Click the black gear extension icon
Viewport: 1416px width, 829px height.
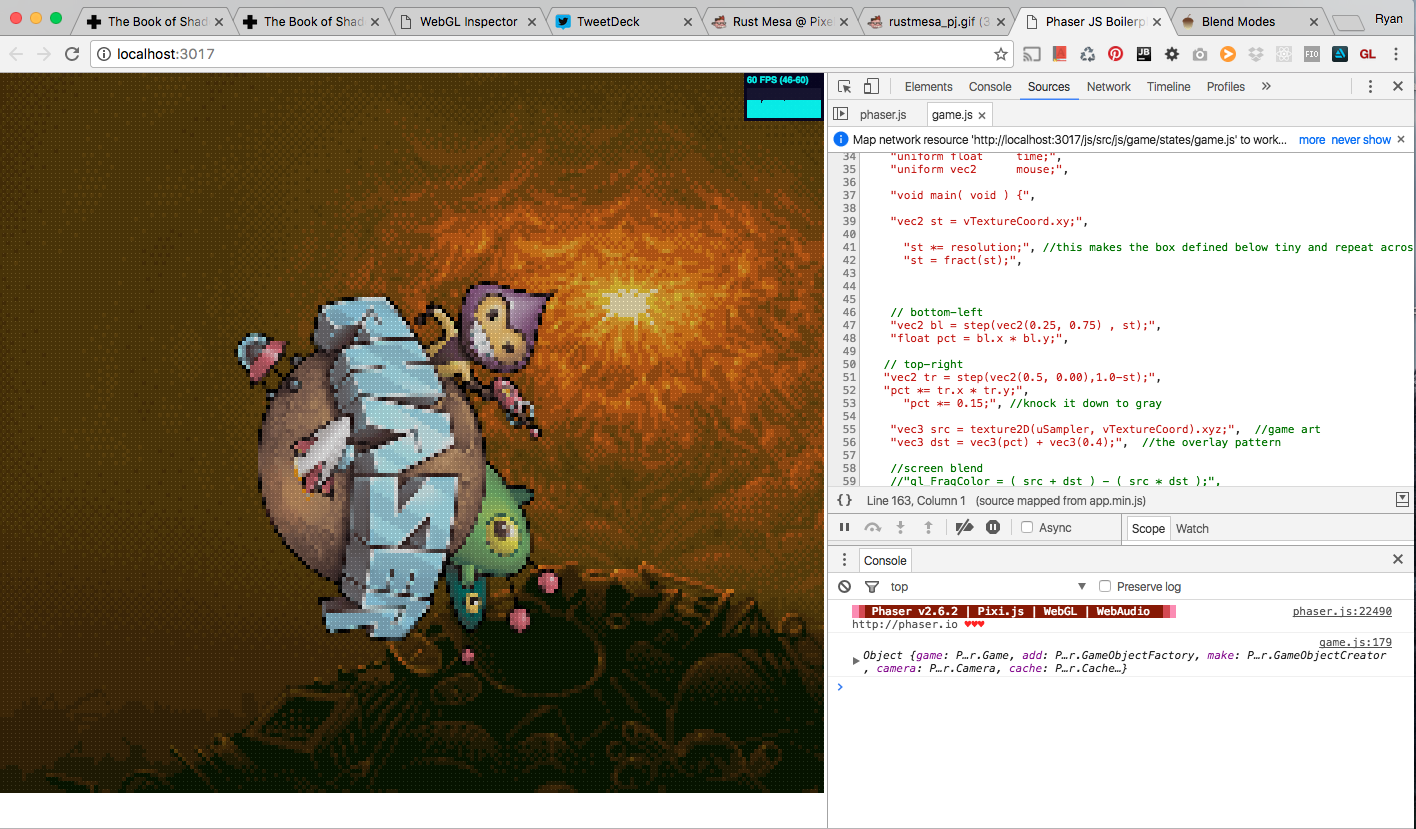click(x=1172, y=54)
